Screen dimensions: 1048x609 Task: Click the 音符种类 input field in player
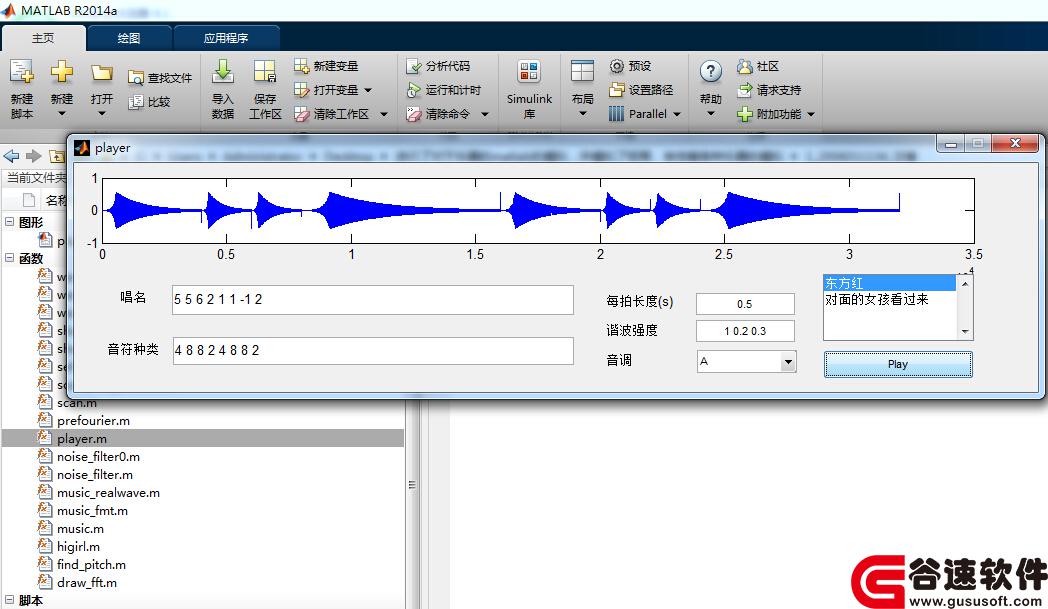(372, 350)
